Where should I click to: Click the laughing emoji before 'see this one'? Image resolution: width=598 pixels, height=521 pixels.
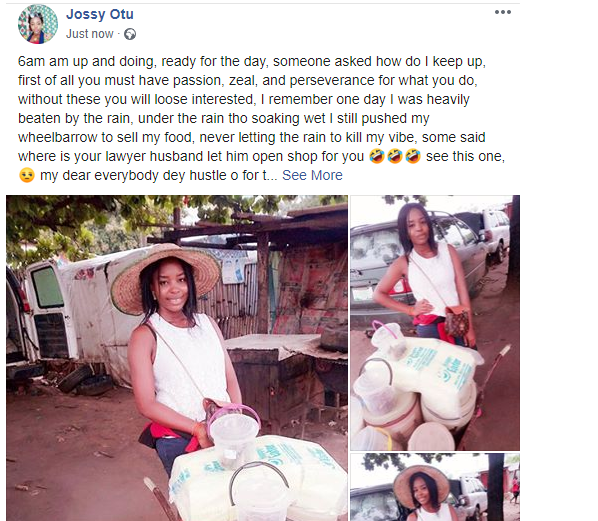coord(413,156)
